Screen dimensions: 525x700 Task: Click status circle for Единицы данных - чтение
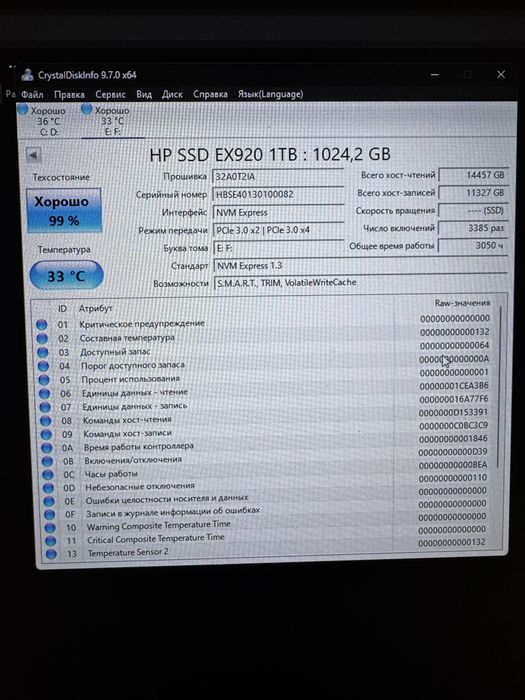click(44, 394)
